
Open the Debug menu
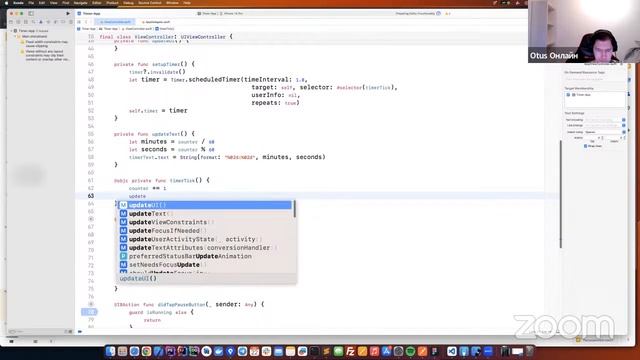[128, 3]
